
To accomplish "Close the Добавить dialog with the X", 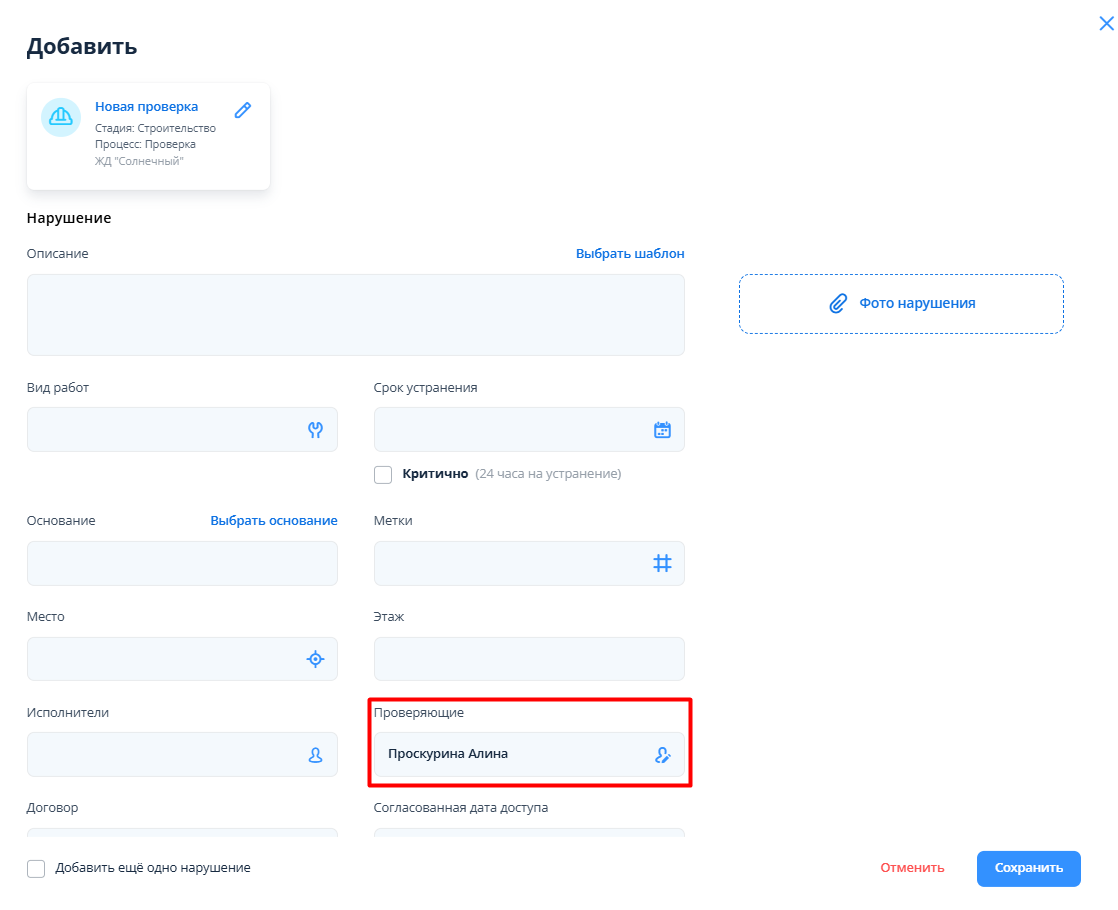I will coord(1106,25).
